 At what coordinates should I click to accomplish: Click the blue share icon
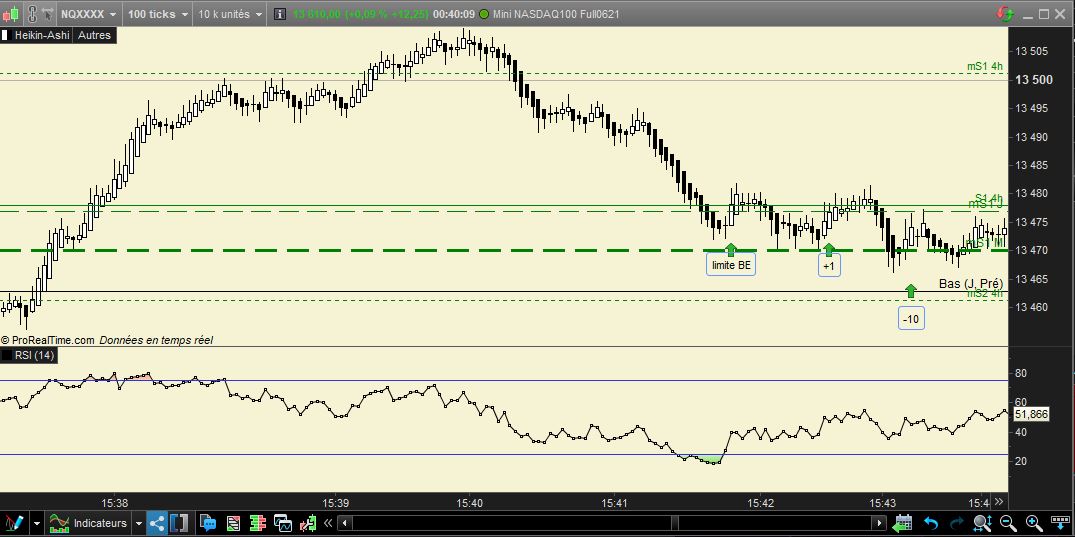pyautogui.click(x=158, y=524)
